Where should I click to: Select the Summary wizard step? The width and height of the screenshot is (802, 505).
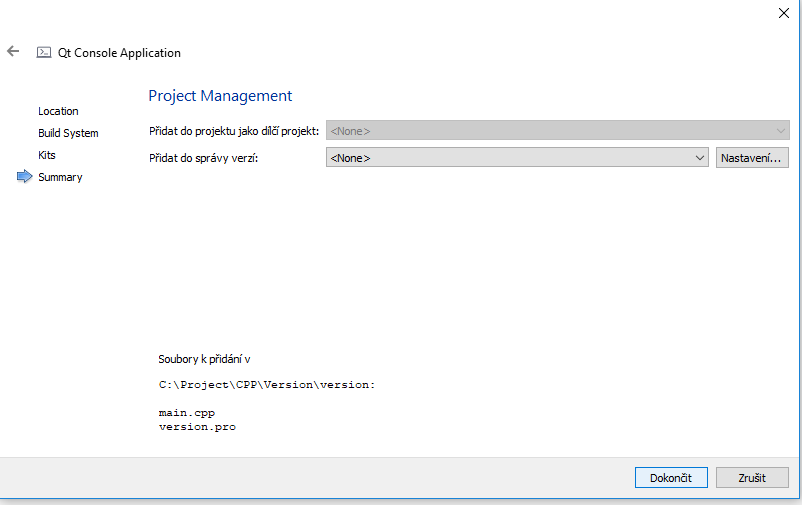pos(60,177)
